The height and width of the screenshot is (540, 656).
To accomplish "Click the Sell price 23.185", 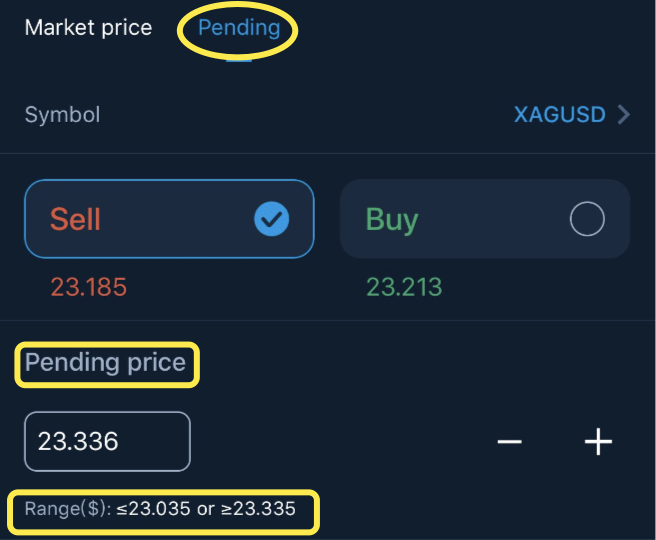I will (x=89, y=287).
